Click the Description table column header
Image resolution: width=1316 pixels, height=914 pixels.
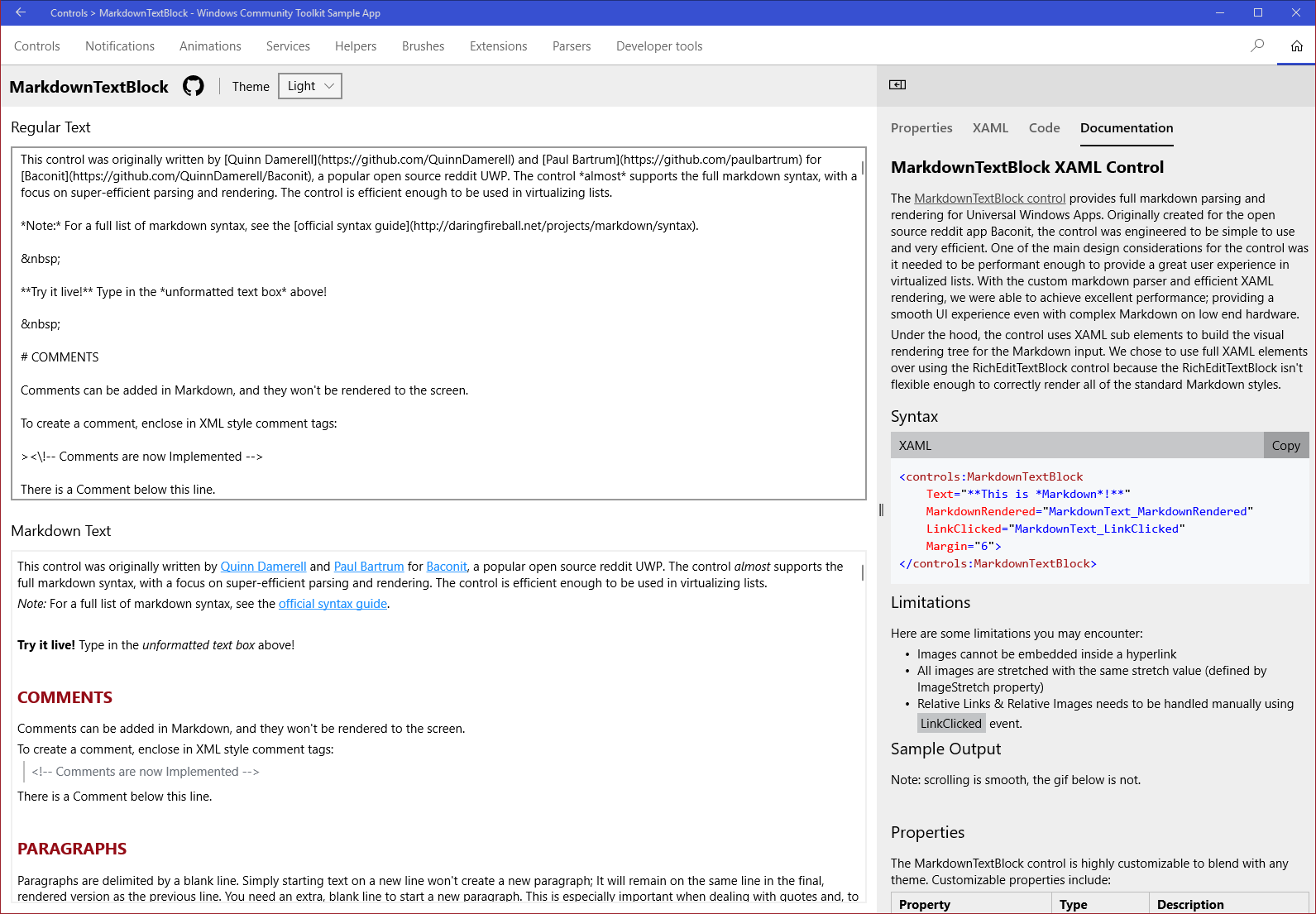(x=1229, y=904)
